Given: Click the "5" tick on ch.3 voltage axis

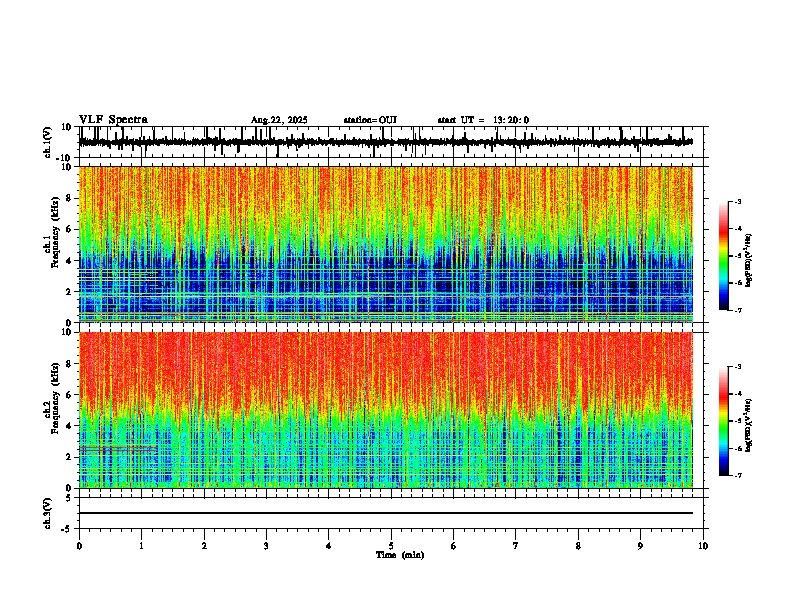Looking at the screenshot, I should click(70, 497).
